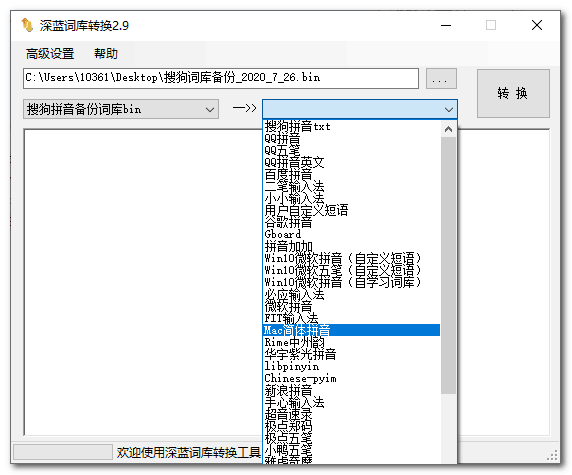This screenshot has height=475, width=572.
Task: Select Mac简体拼音 from the list
Action: (351, 330)
